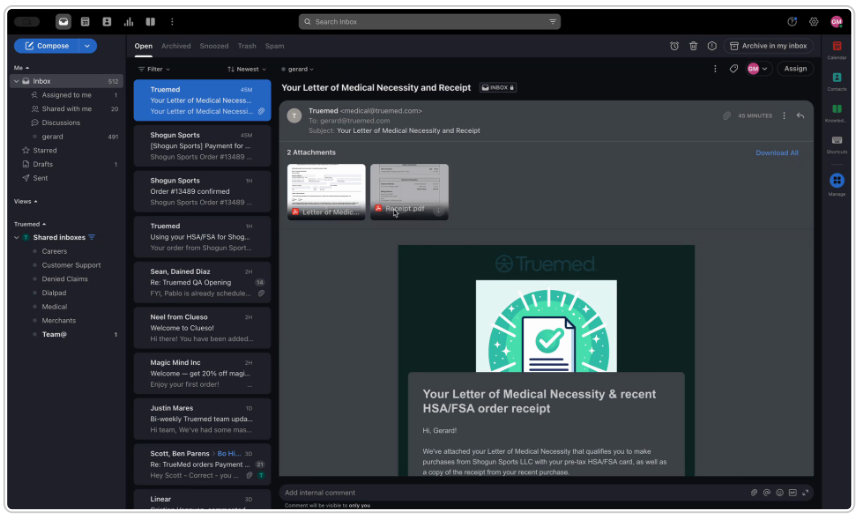
Task: Open the Customer Support shared inbox
Action: point(71,266)
